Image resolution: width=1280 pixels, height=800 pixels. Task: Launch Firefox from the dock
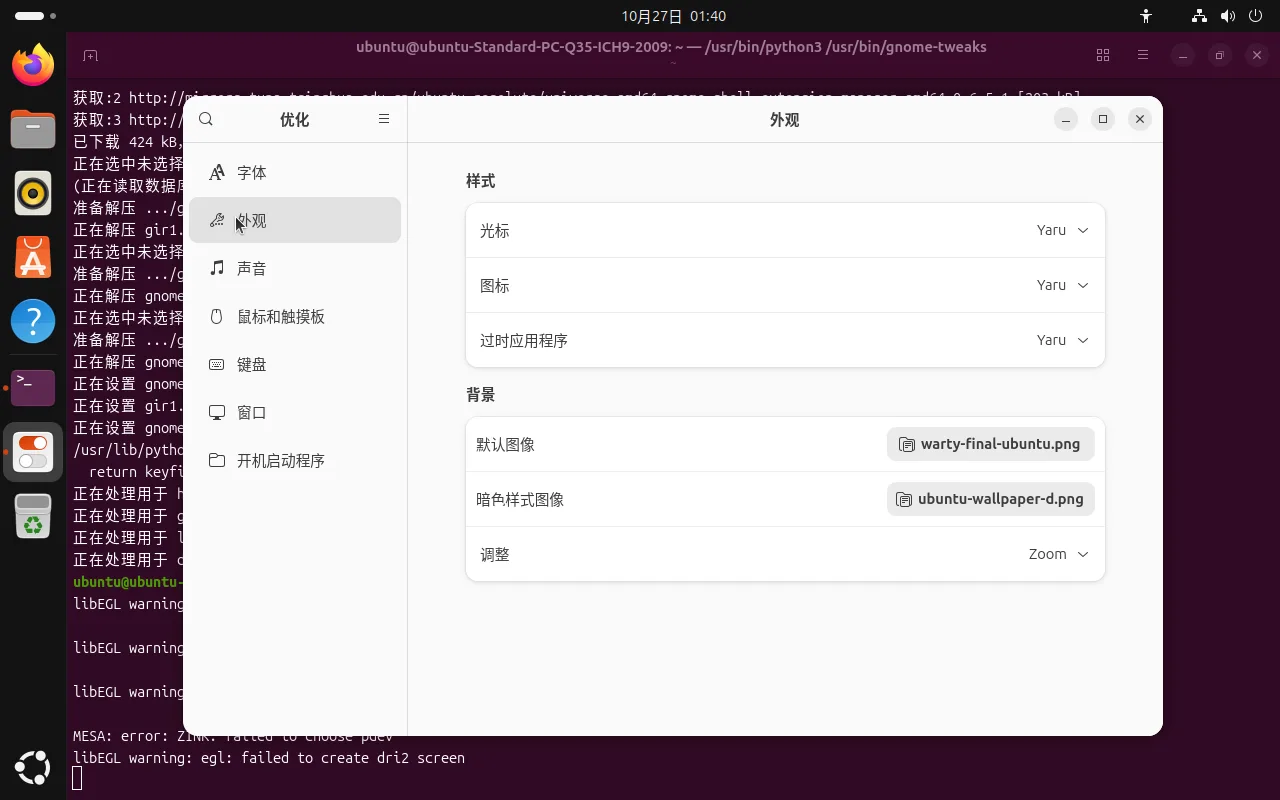[33, 65]
